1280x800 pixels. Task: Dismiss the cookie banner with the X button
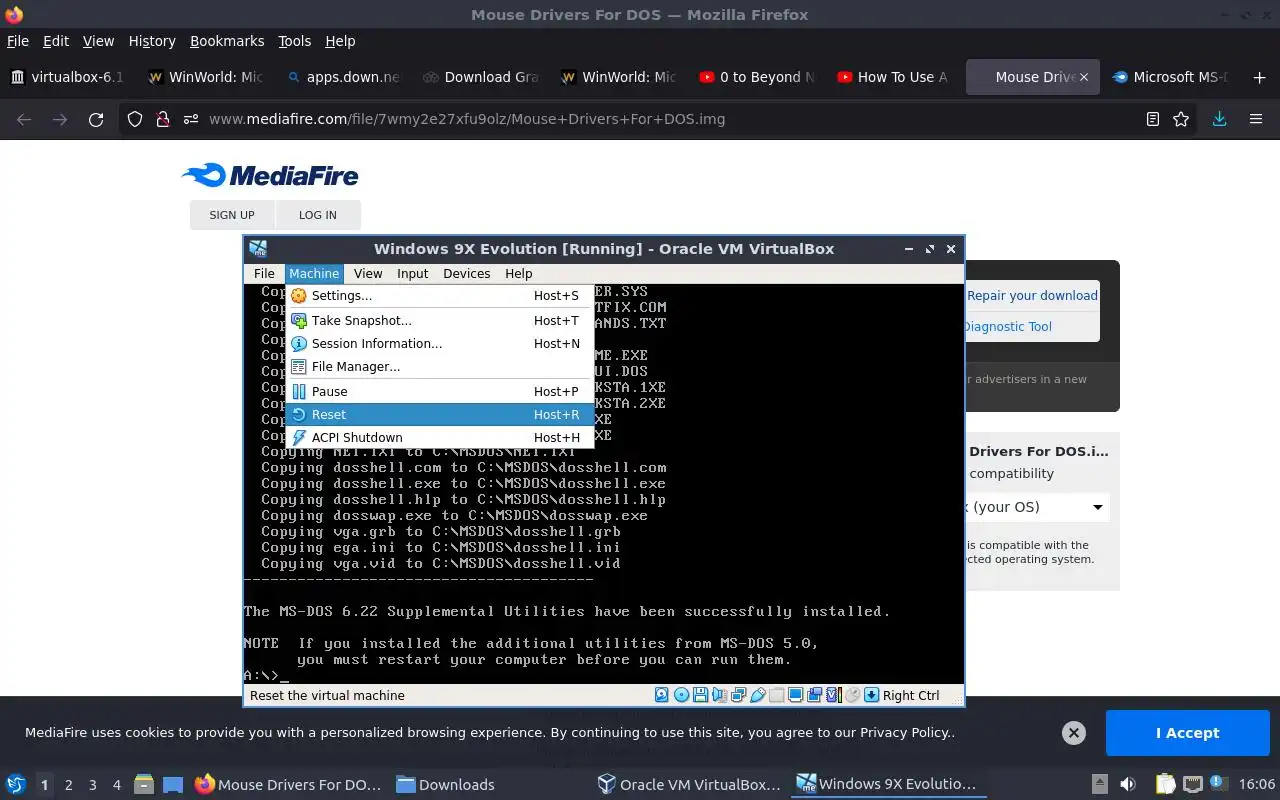click(1074, 733)
